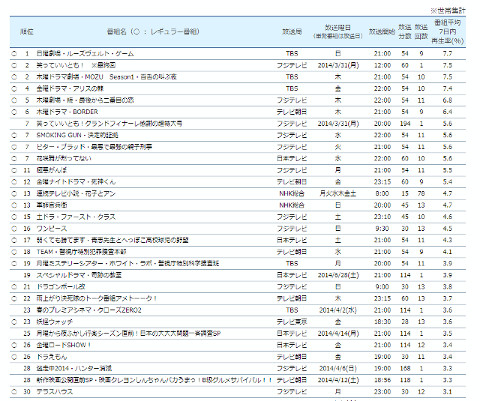Select the title TEAM・警視庁特別犯罪捜査本部

click(x=81, y=252)
